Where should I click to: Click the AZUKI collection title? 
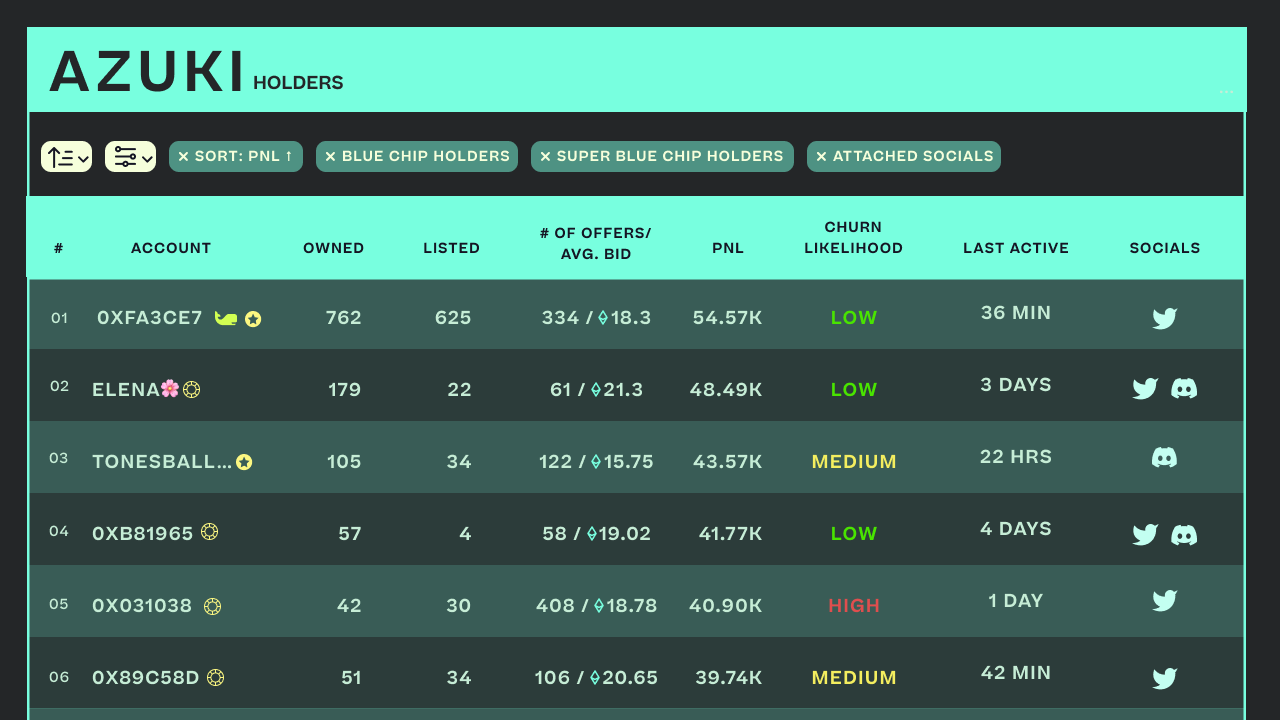(x=147, y=72)
